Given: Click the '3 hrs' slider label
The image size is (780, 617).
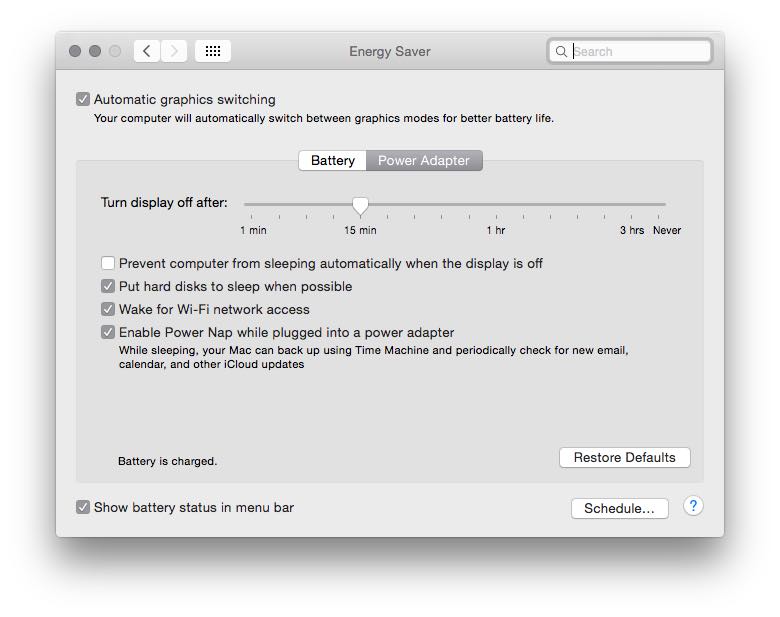Looking at the screenshot, I should click(x=632, y=230).
